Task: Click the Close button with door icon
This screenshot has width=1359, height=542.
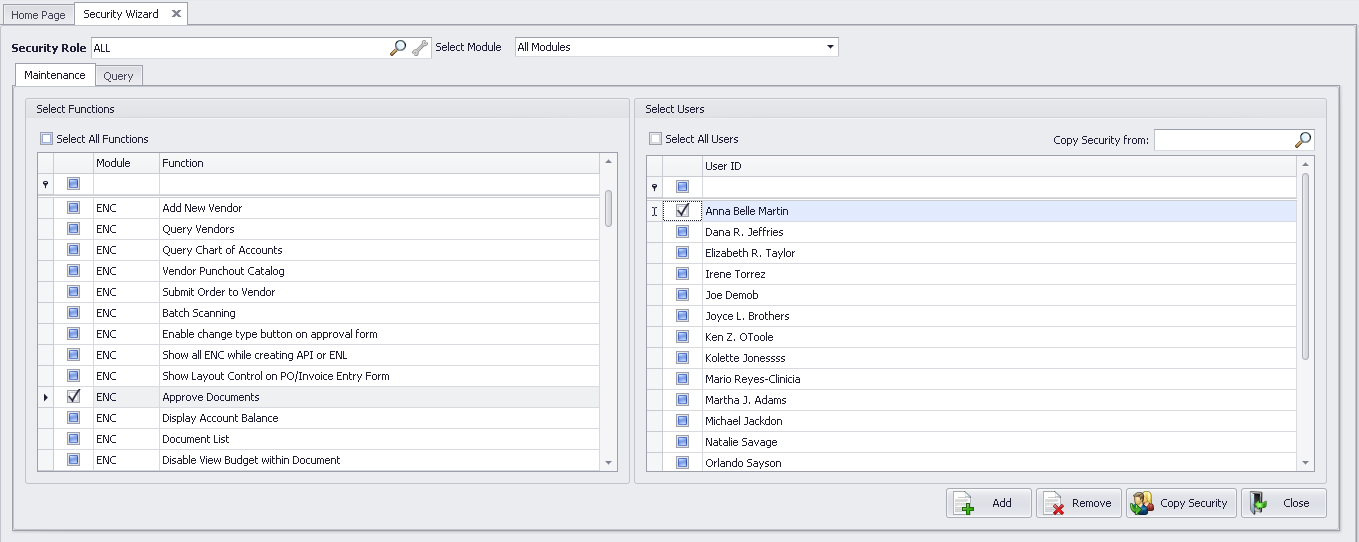Action: [1283, 503]
